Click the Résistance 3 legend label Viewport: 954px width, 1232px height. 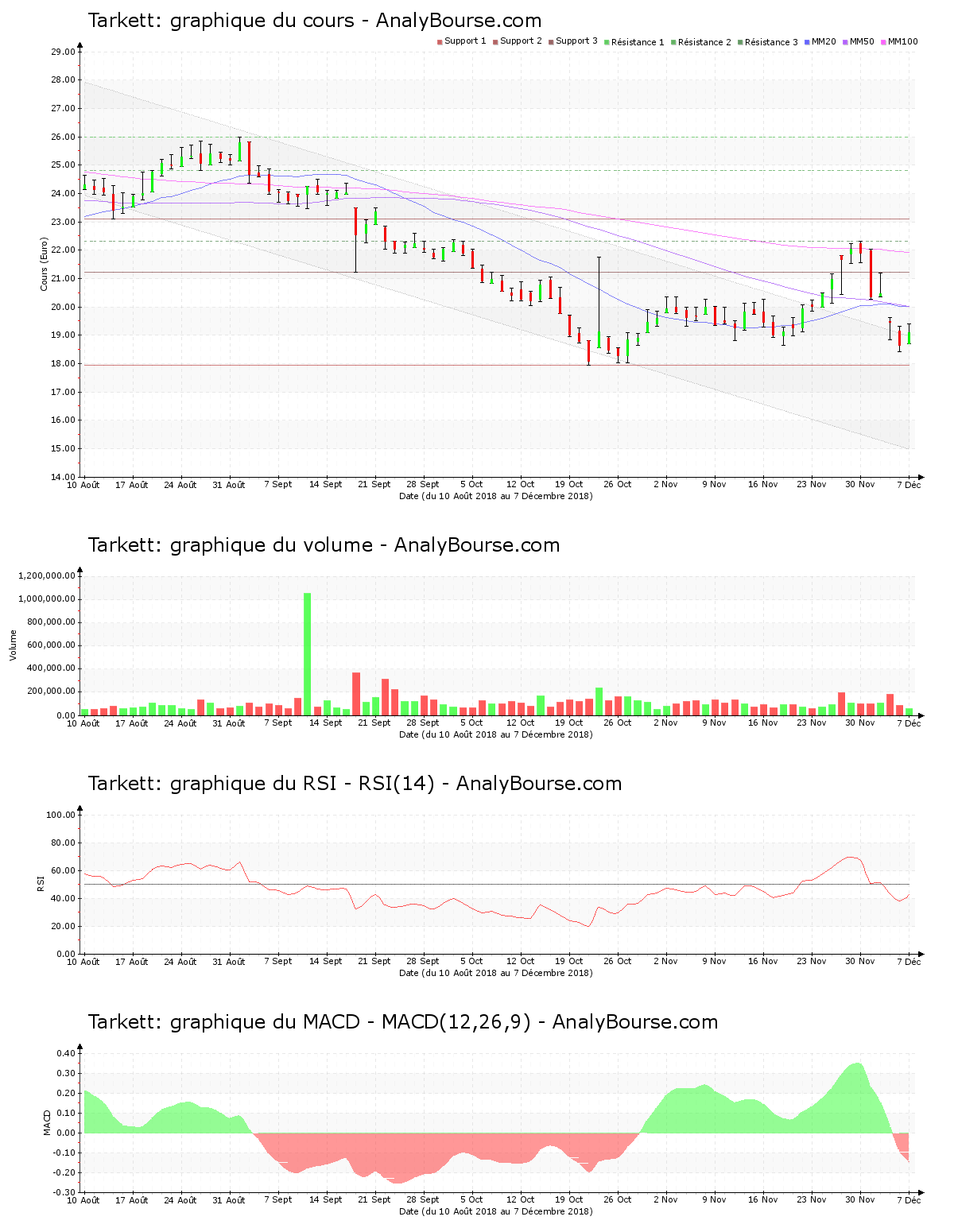pos(771,42)
